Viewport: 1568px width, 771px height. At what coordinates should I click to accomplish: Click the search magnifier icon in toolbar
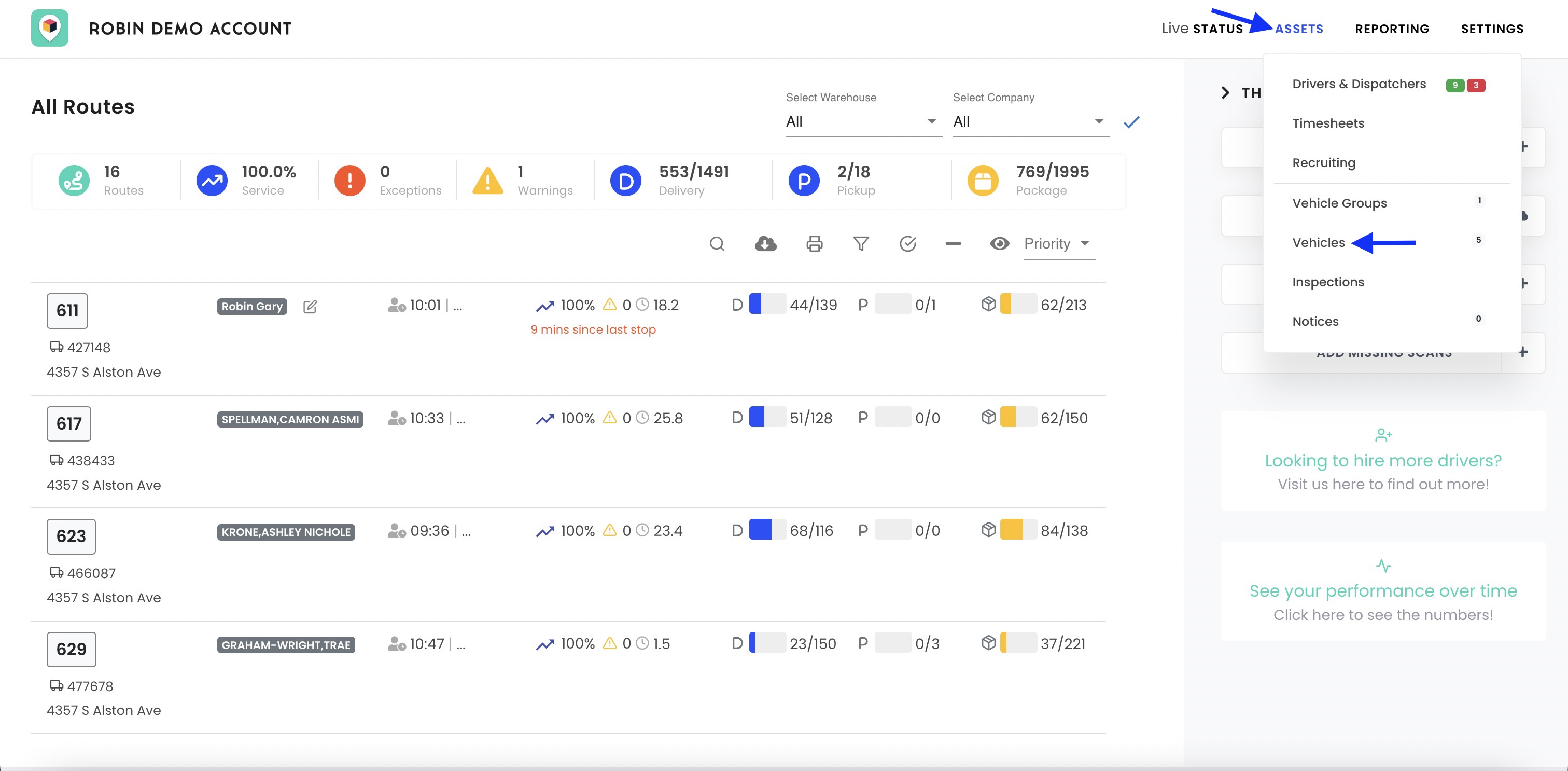point(717,244)
